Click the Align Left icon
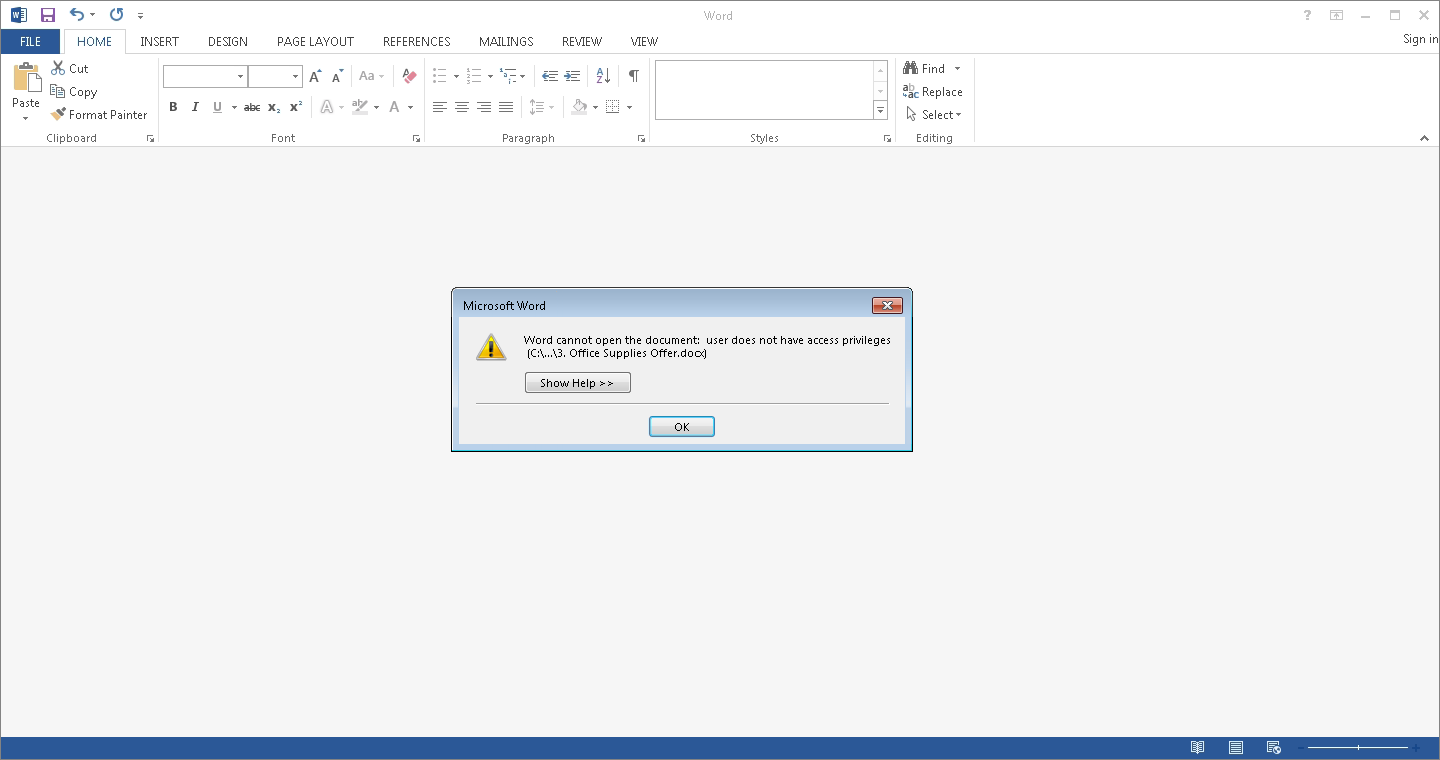This screenshot has height=760, width=1440. coord(440,107)
